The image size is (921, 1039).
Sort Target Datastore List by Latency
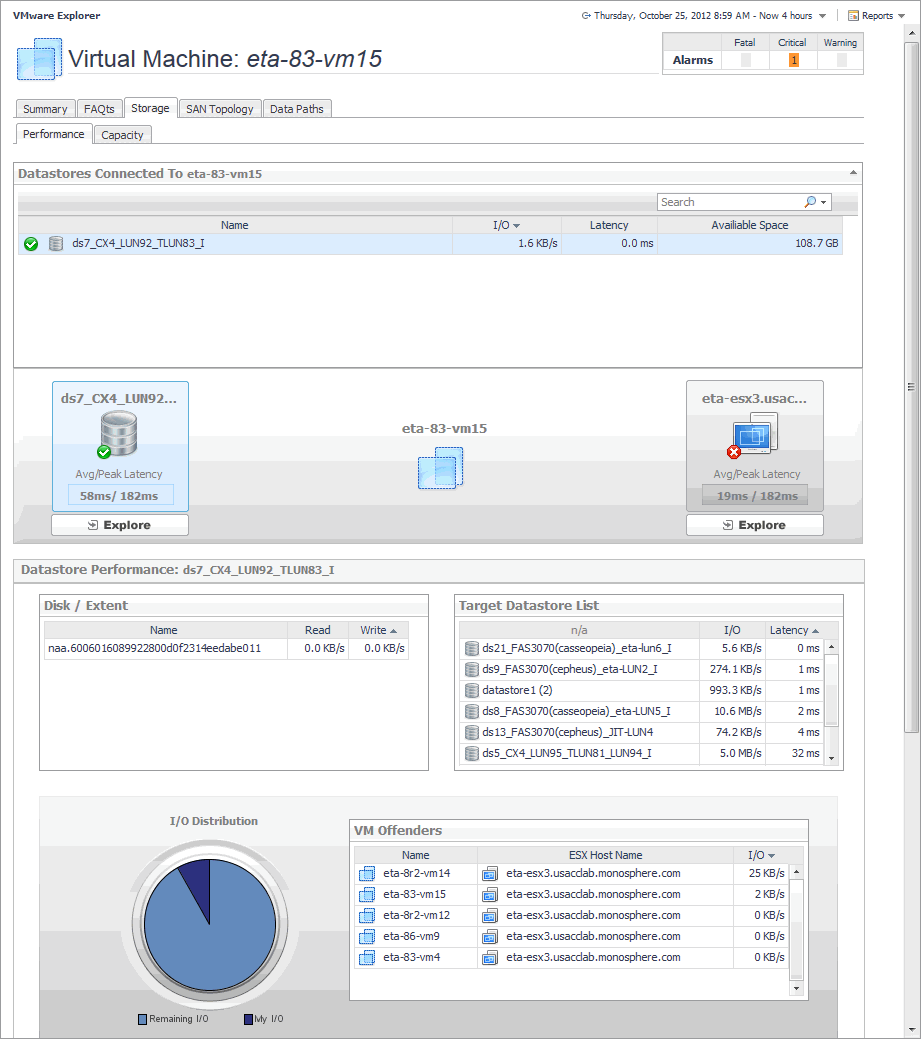click(x=794, y=630)
